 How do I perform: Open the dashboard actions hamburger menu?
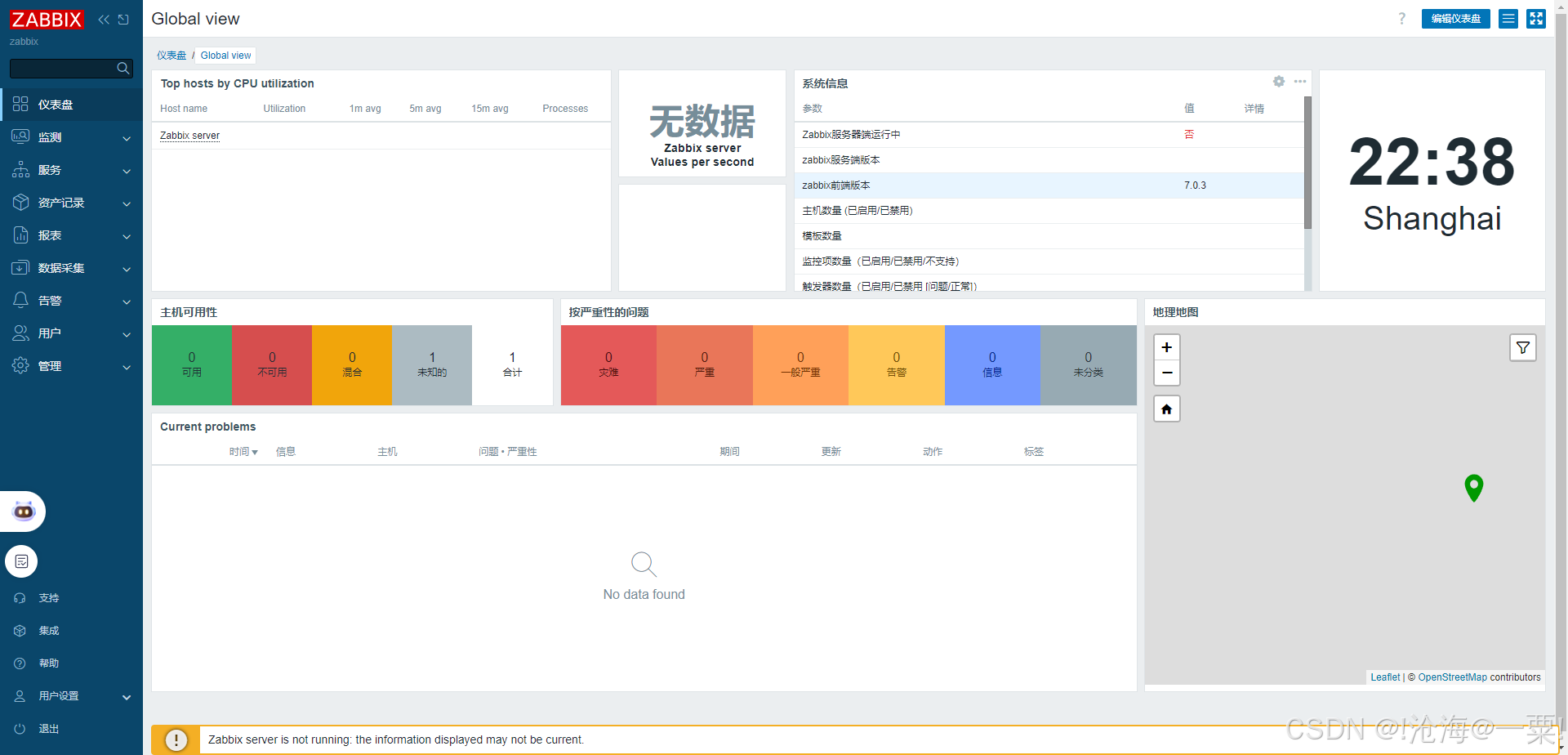[1508, 19]
